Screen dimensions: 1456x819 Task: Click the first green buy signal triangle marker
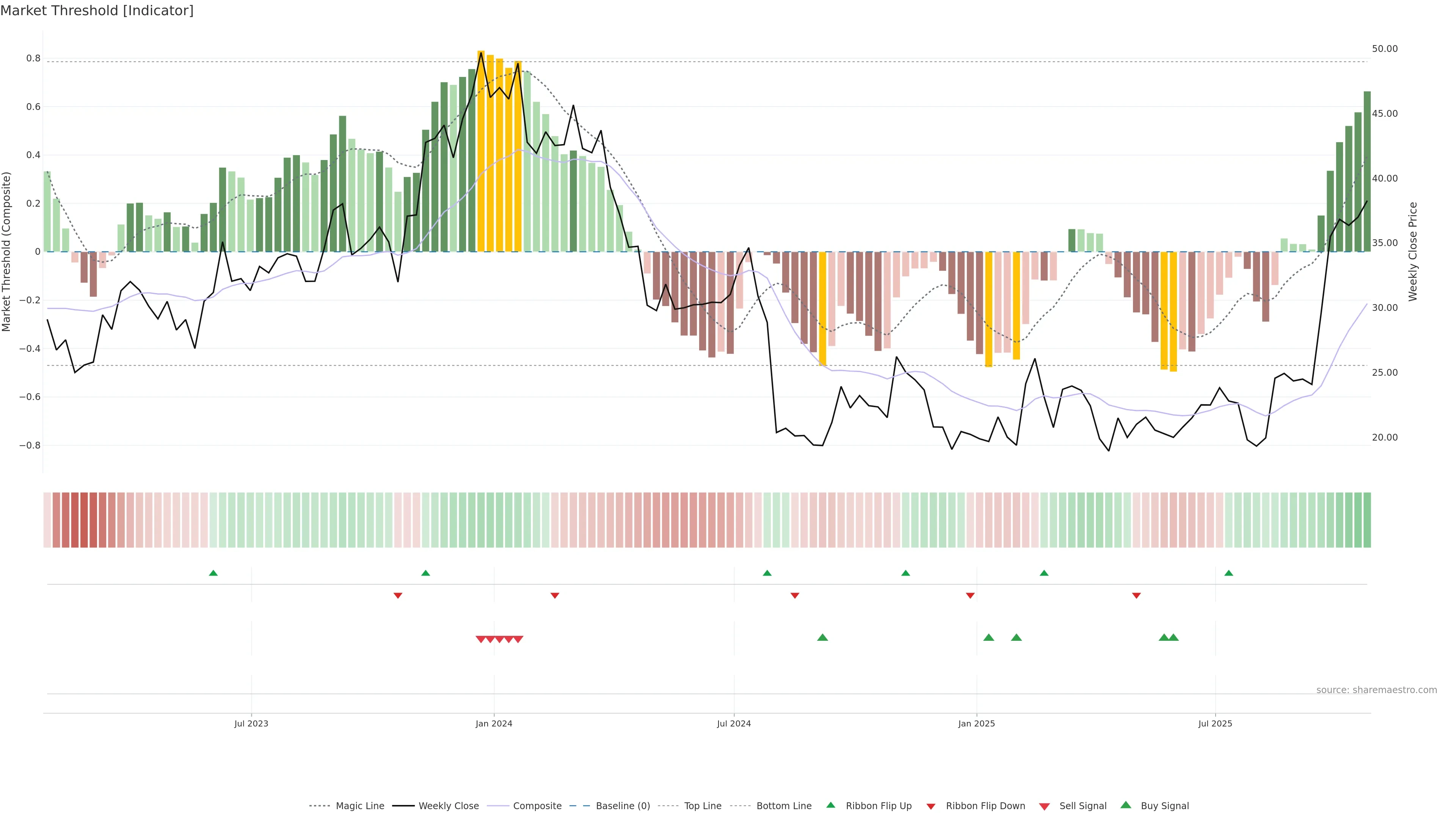point(822,637)
